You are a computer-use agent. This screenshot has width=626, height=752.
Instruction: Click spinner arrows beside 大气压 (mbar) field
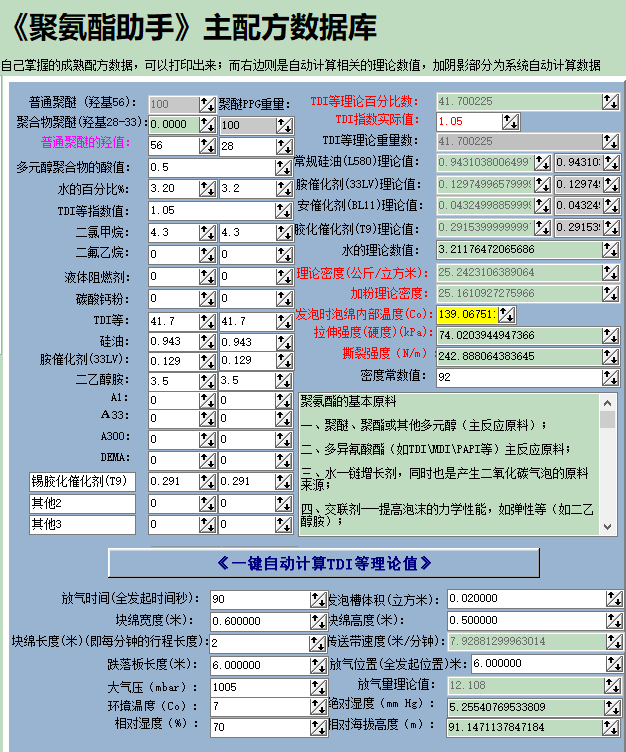click(x=318, y=688)
